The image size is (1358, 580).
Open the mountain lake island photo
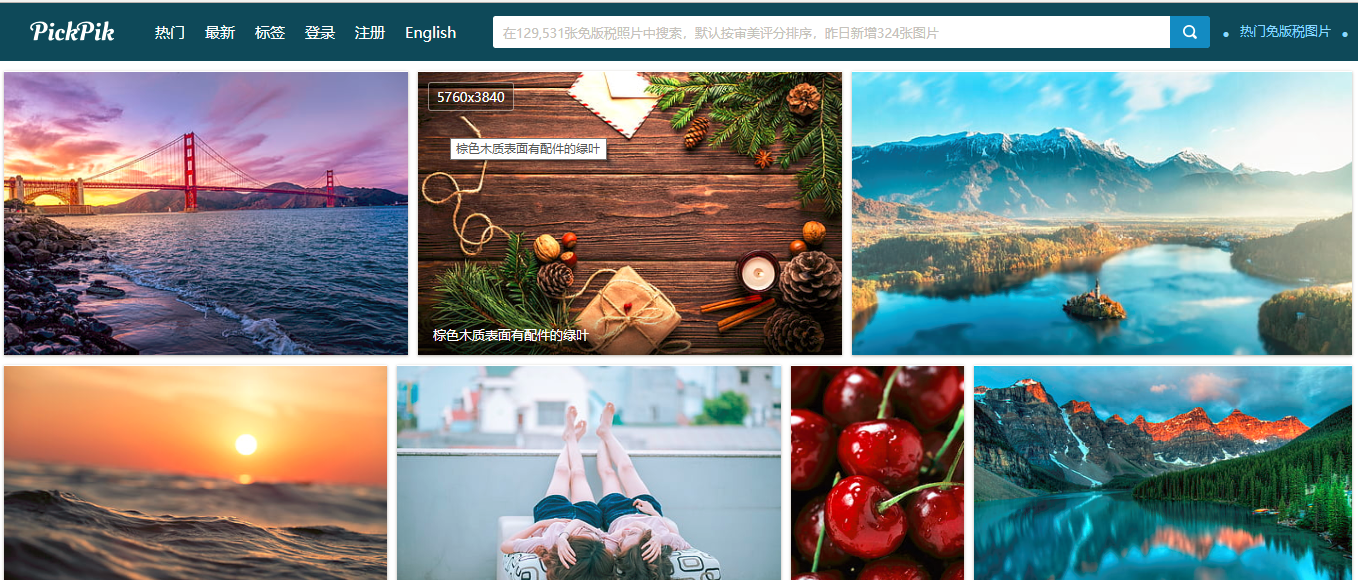(1102, 213)
